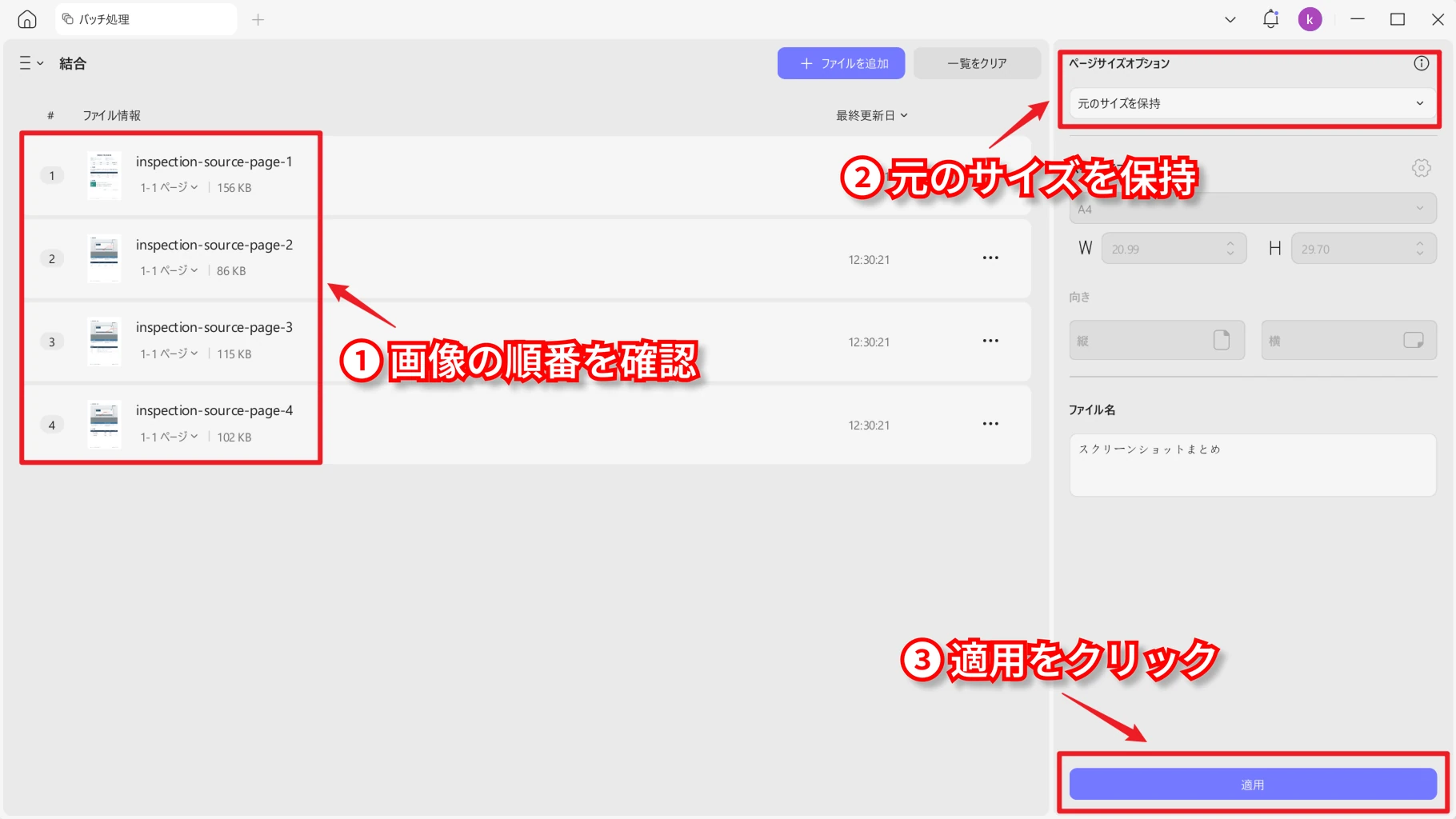
Task: Expand page range of inspection-source-page-1
Action: (x=169, y=187)
